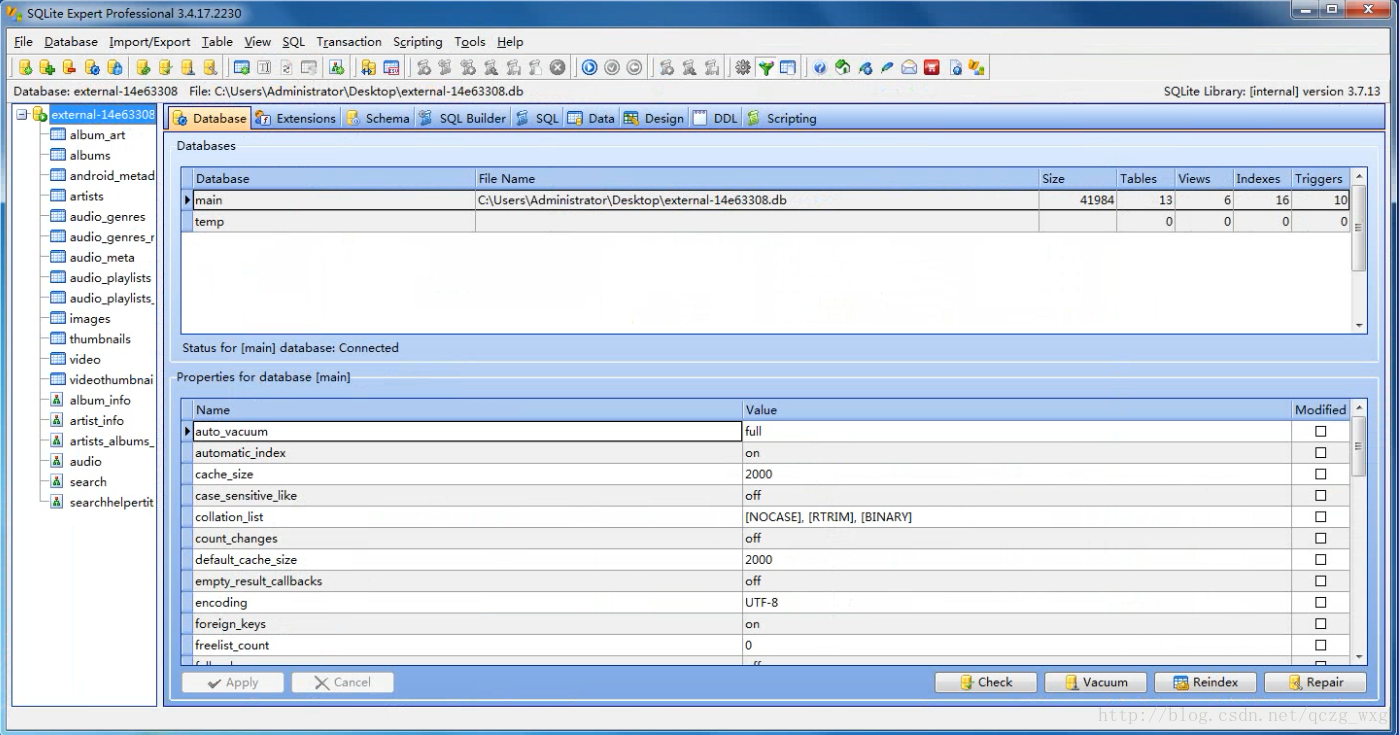Click the New View toolbar icon
Viewport: 1399px width, 735px height.
[337, 67]
